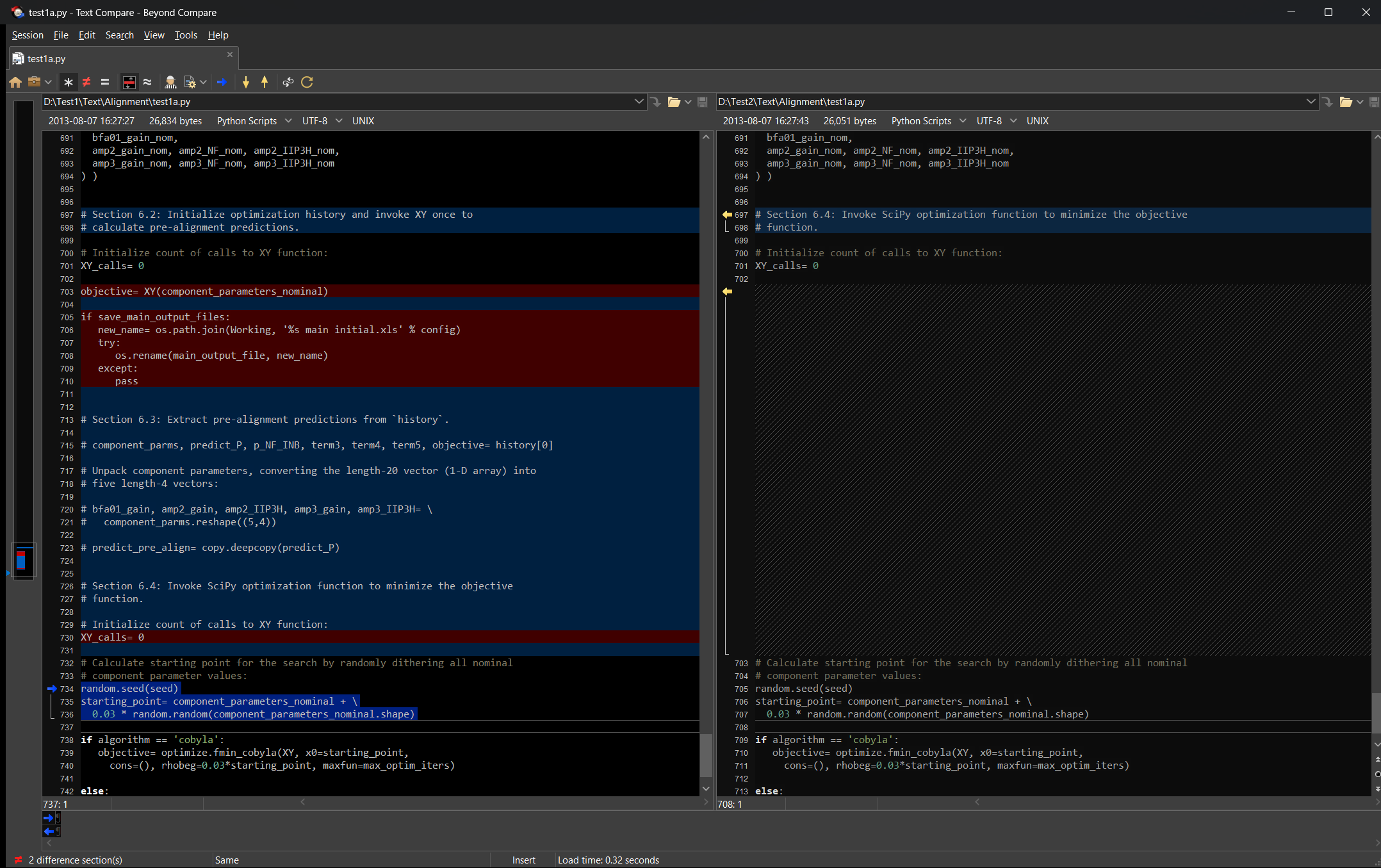The height and width of the screenshot is (868, 1381).
Task: Click right pane 'UNIX' line ending label
Action: (x=1038, y=121)
